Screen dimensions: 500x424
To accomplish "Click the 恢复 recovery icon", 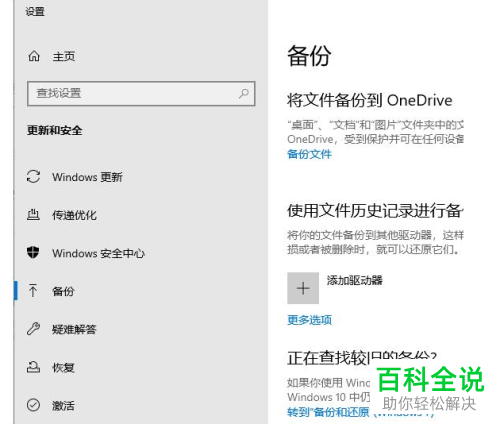I will (x=33, y=367).
